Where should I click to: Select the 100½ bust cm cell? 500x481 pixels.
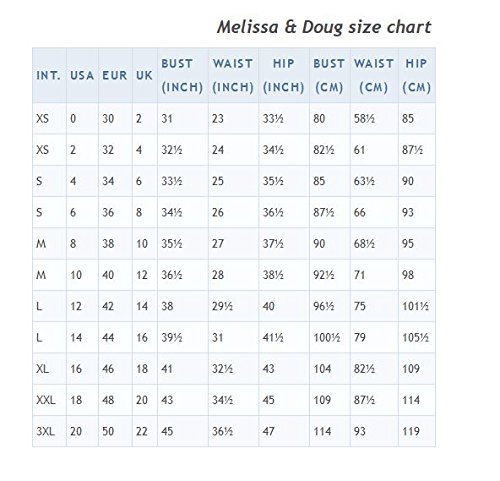pos(329,337)
